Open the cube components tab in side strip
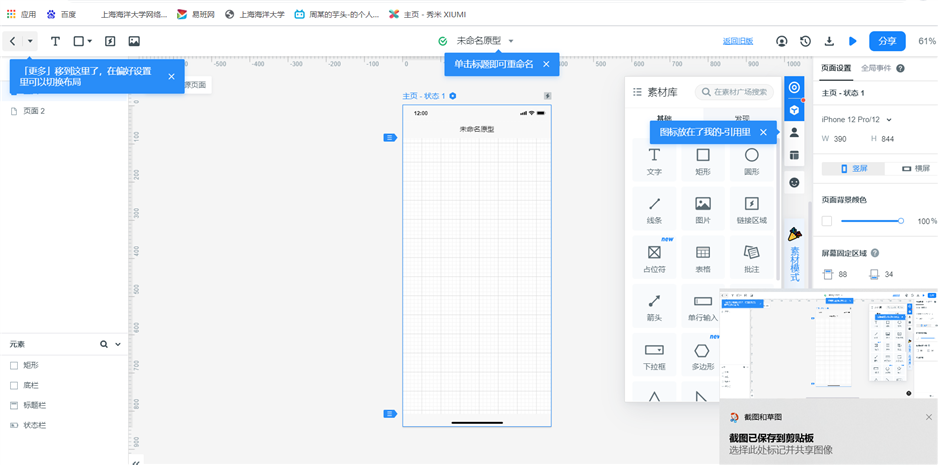 coord(794,110)
